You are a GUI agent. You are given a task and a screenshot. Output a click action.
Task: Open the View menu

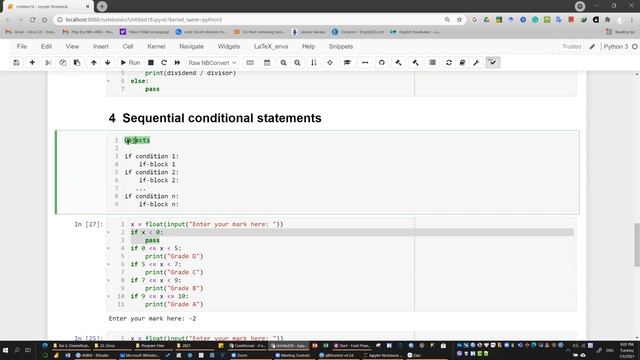pos(72,47)
